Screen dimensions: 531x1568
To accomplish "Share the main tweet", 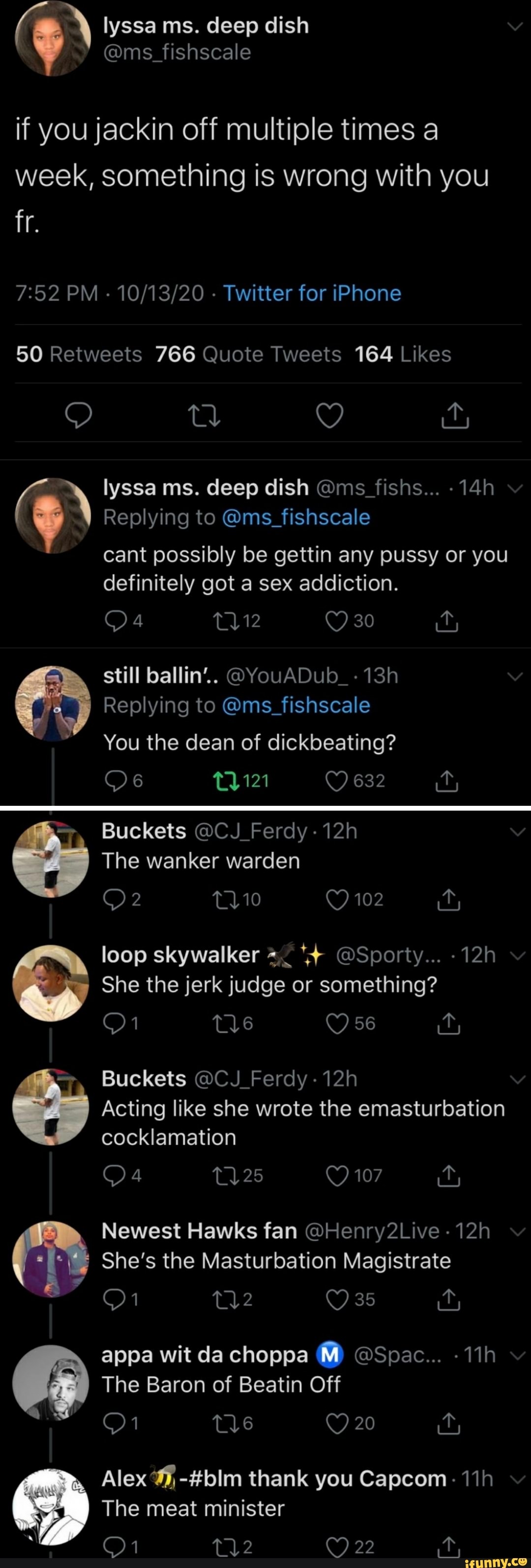I will click(x=455, y=416).
